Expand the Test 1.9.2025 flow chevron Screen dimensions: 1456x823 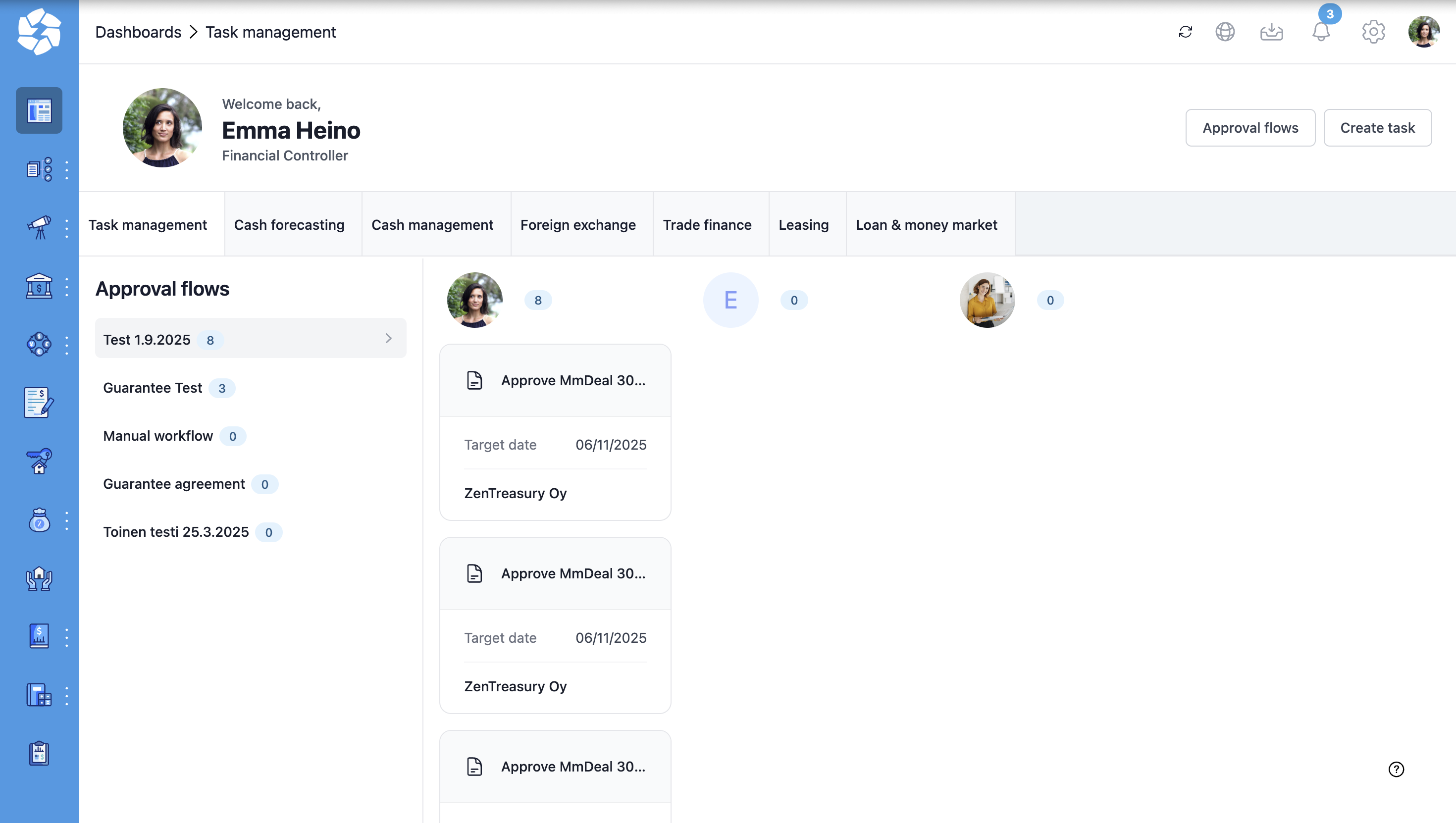[x=388, y=339]
